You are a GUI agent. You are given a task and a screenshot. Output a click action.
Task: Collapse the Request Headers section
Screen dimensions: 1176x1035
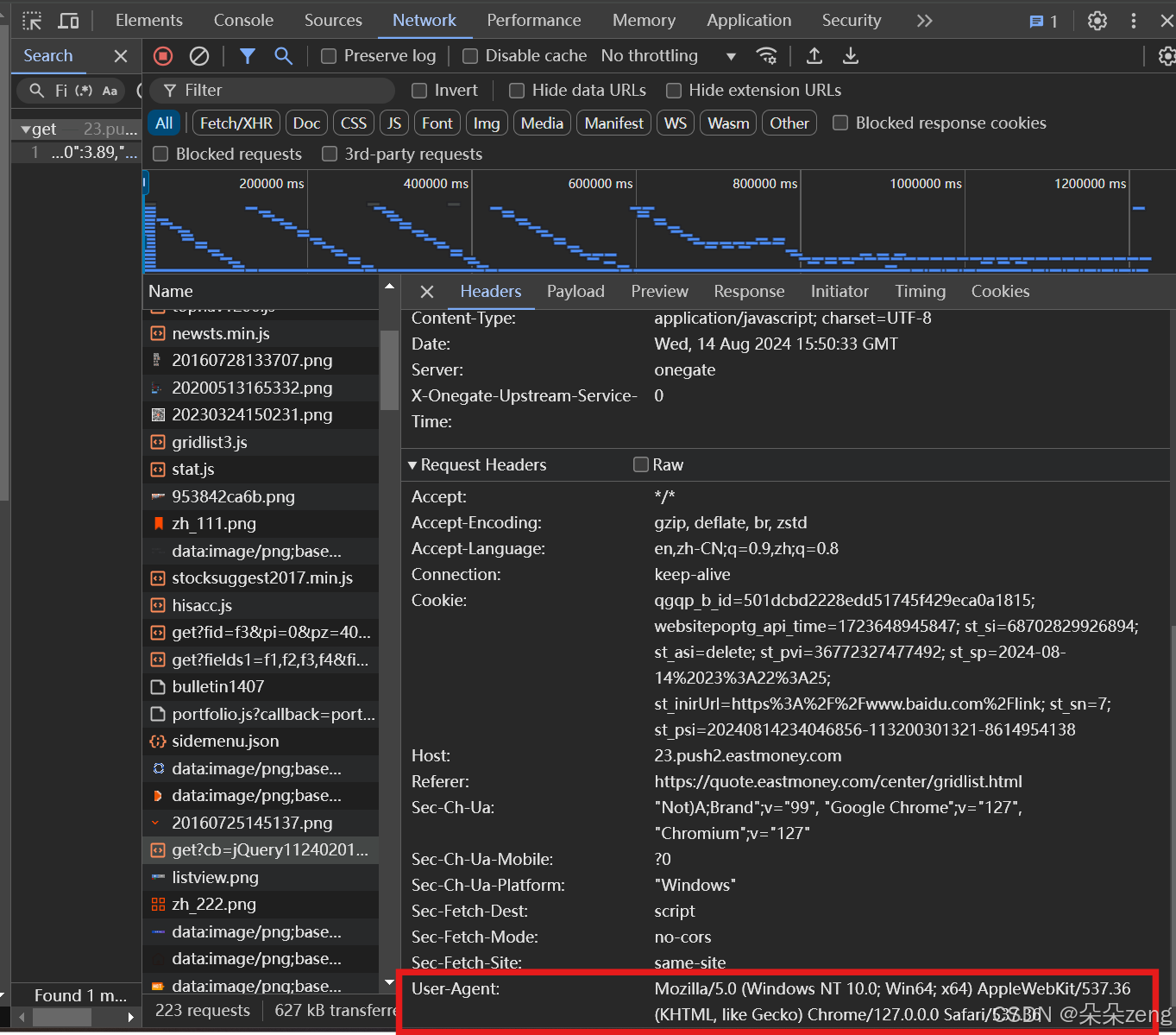413,465
